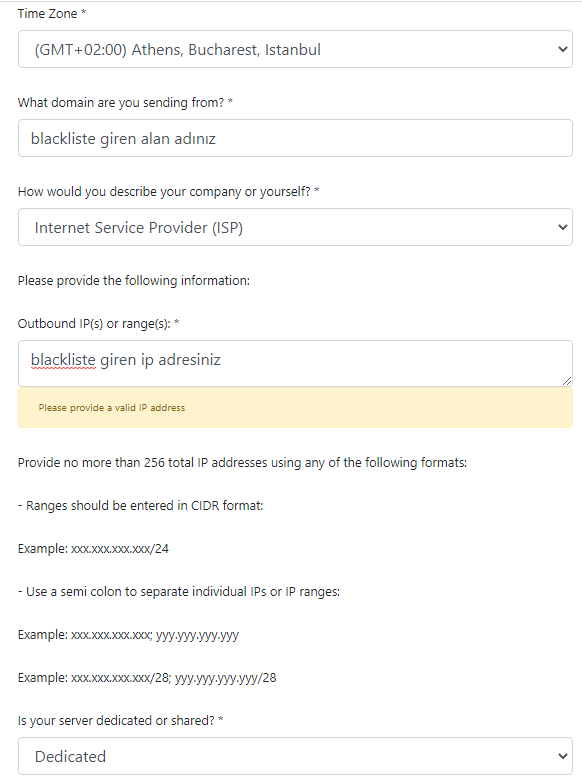
Task: Click the 'Is your server dedicated or shared?' label
Action: 121,721
